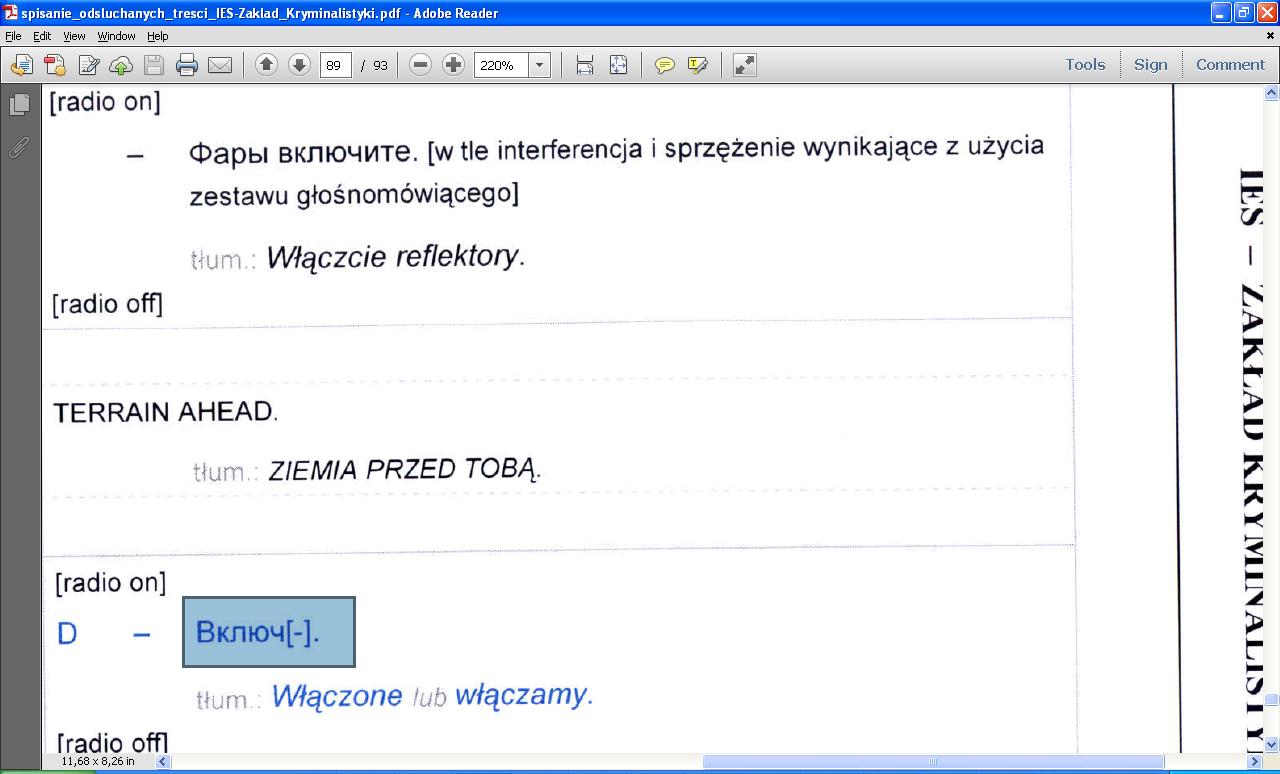Screen dimensions: 1280x774
Task: Go to next page with down arrow
Action: click(299, 65)
